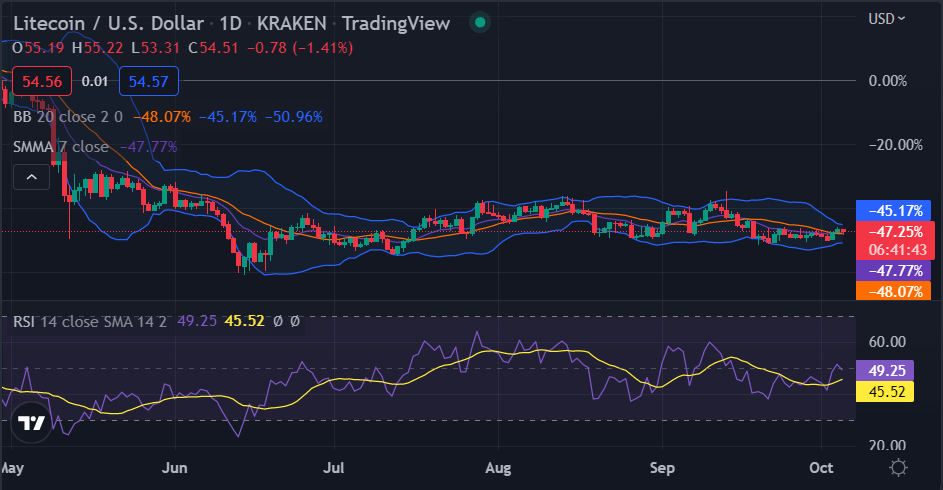Click the chart settings gear icon

coord(898,467)
